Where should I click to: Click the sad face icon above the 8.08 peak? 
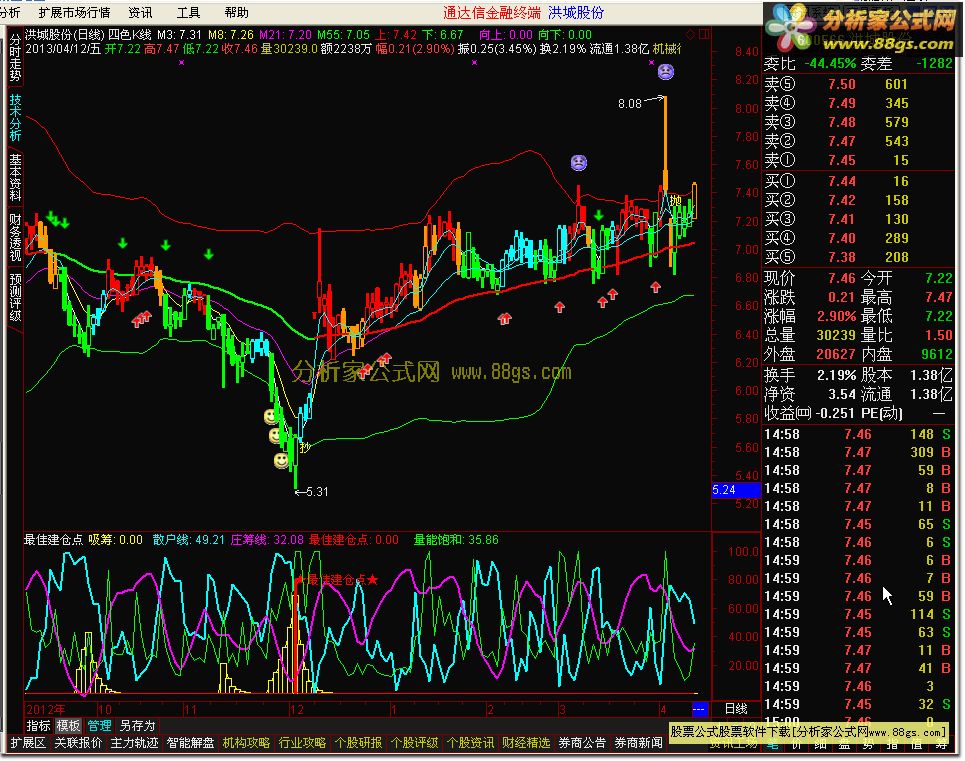point(666,72)
